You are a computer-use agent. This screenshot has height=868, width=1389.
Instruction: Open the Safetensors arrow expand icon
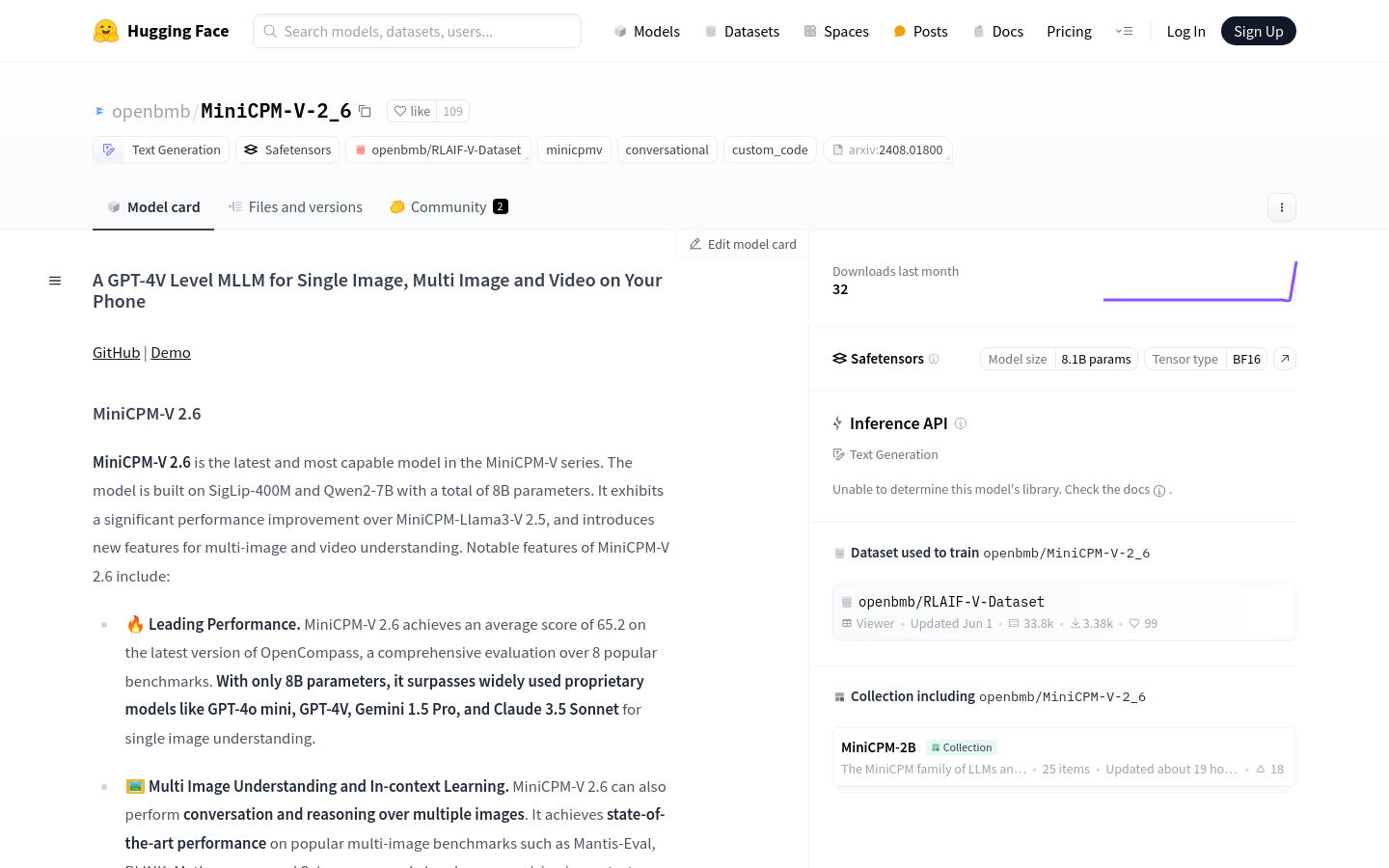pyautogui.click(x=1284, y=359)
